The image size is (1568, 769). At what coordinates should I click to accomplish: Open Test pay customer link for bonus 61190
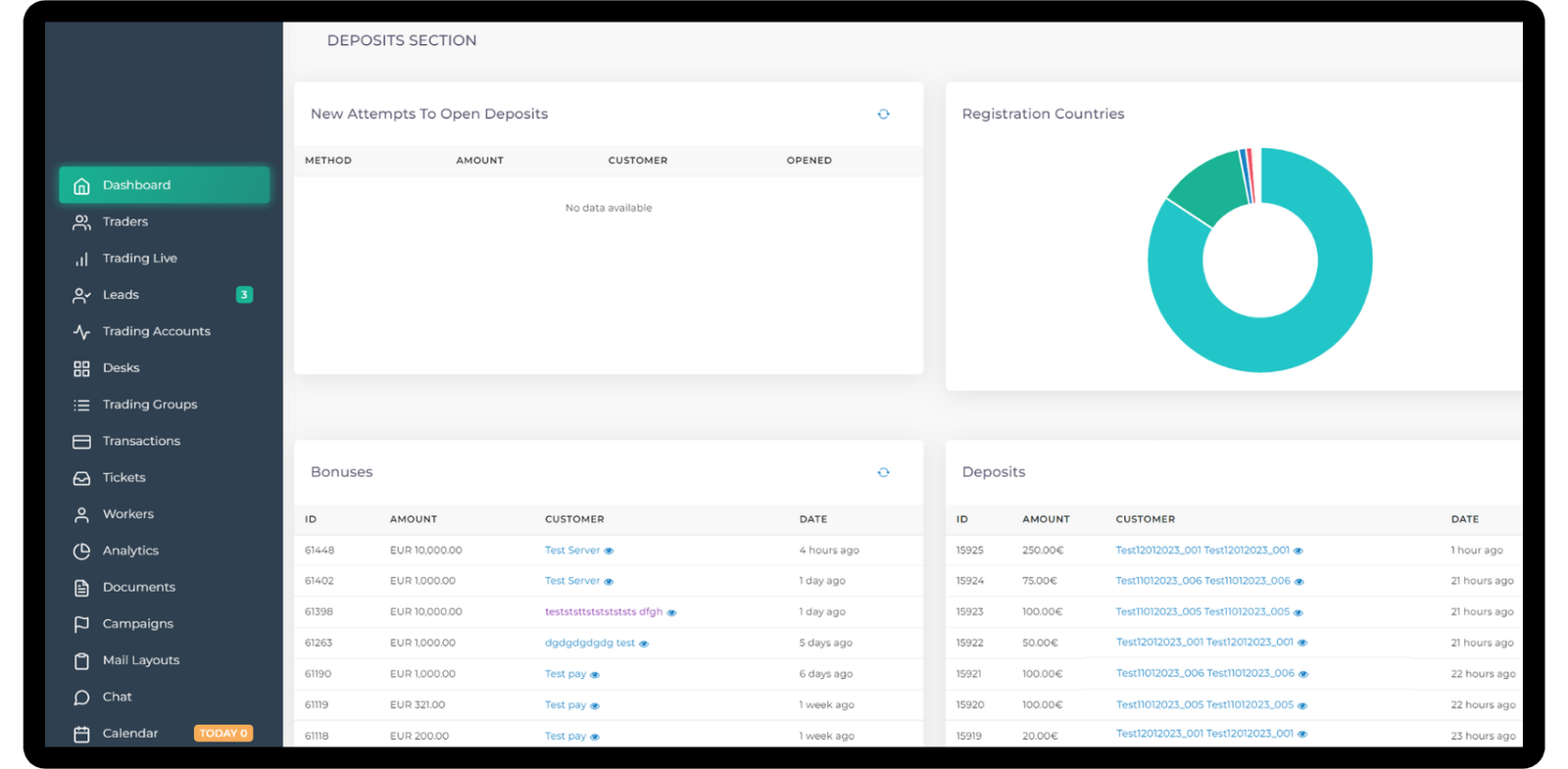[564, 674]
